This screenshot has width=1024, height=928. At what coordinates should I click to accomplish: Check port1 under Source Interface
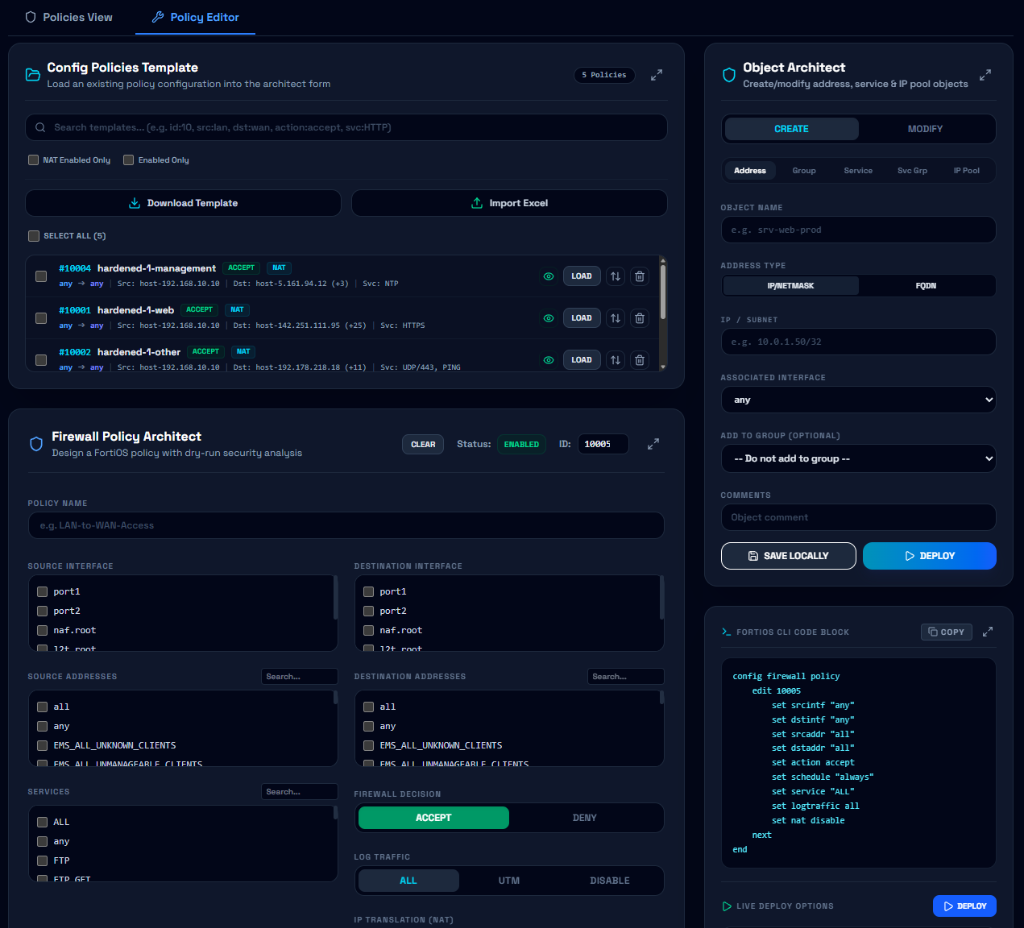coord(42,592)
